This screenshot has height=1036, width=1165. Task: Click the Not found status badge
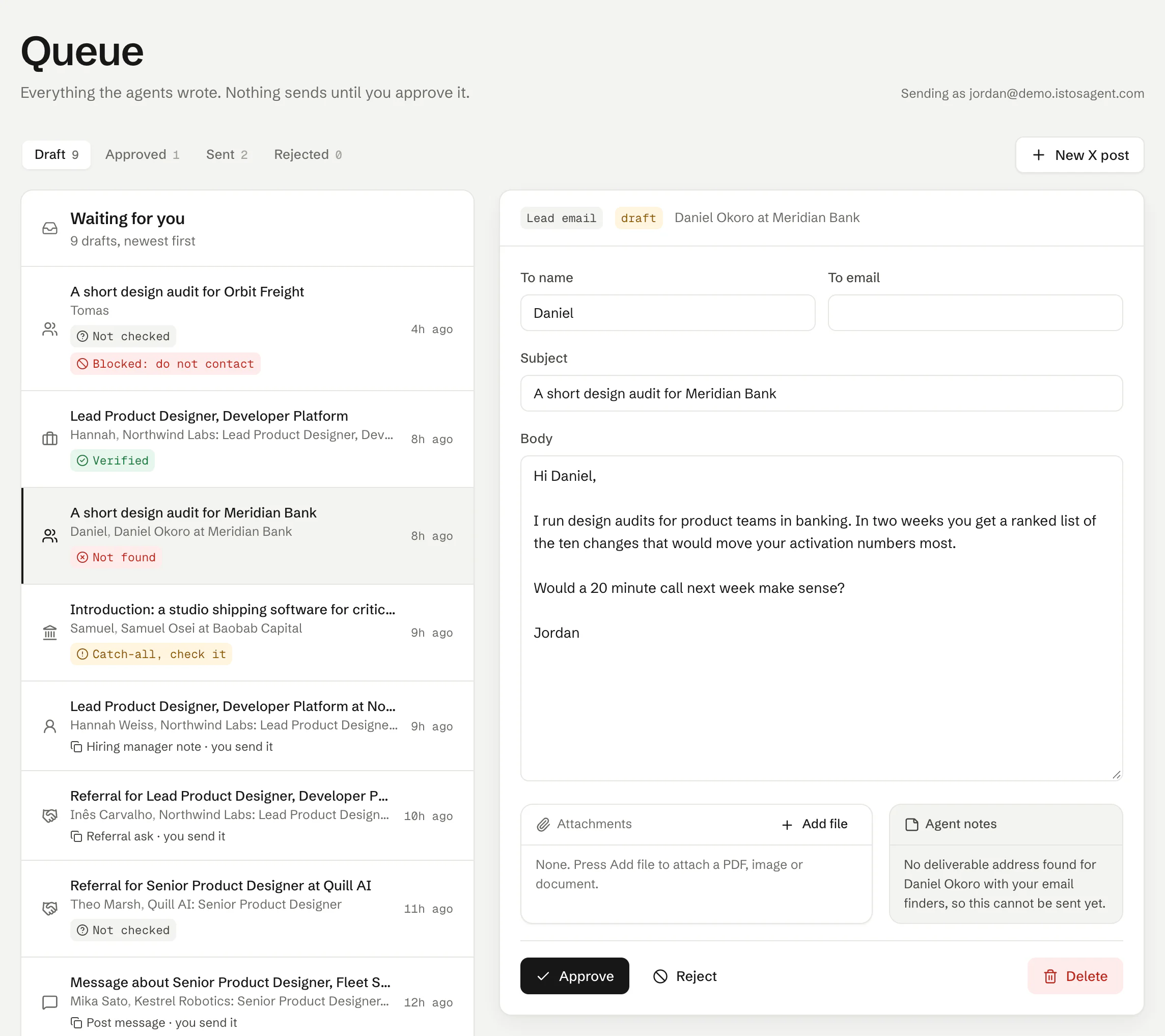pos(116,557)
